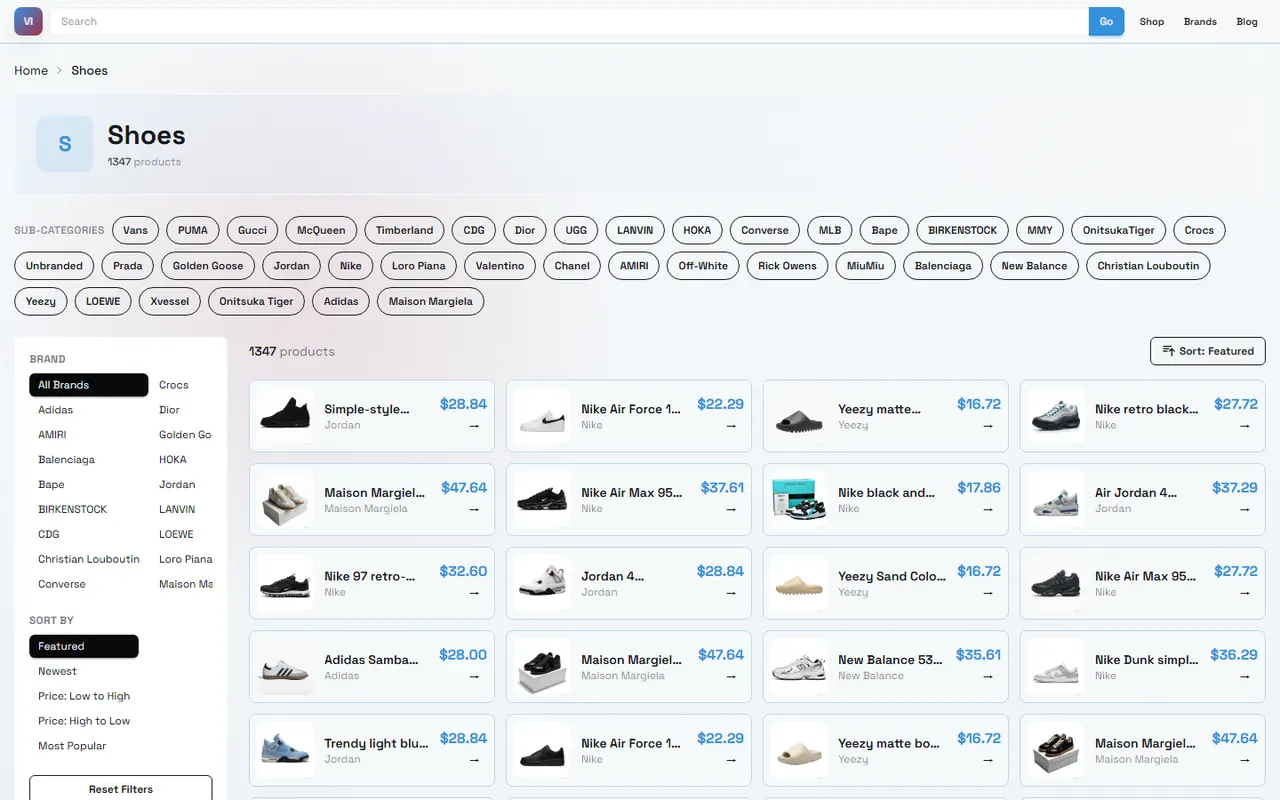Select Featured in Sort By sidebar
The height and width of the screenshot is (800, 1280).
click(x=84, y=646)
